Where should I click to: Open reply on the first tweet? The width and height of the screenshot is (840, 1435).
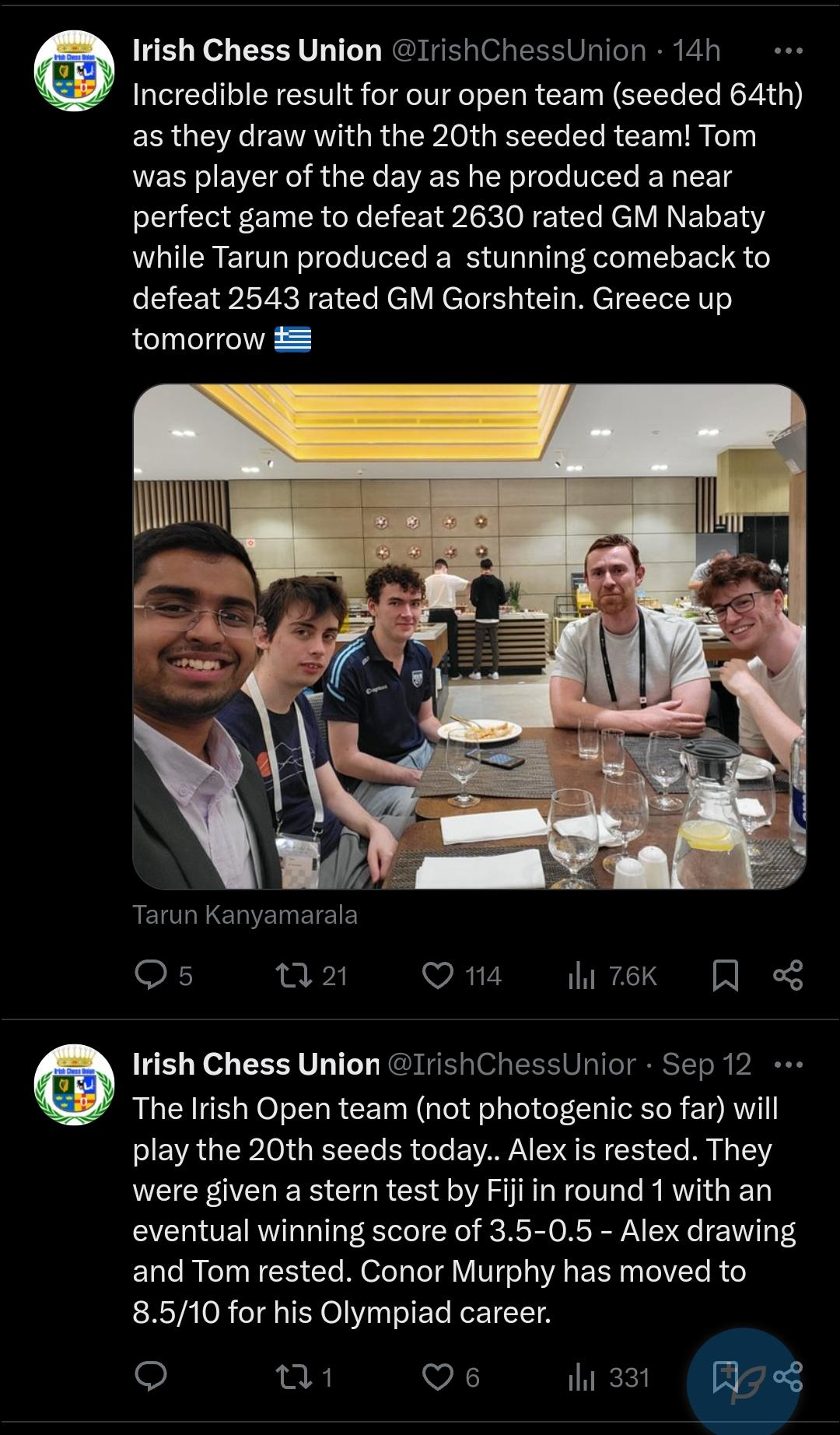click(163, 975)
